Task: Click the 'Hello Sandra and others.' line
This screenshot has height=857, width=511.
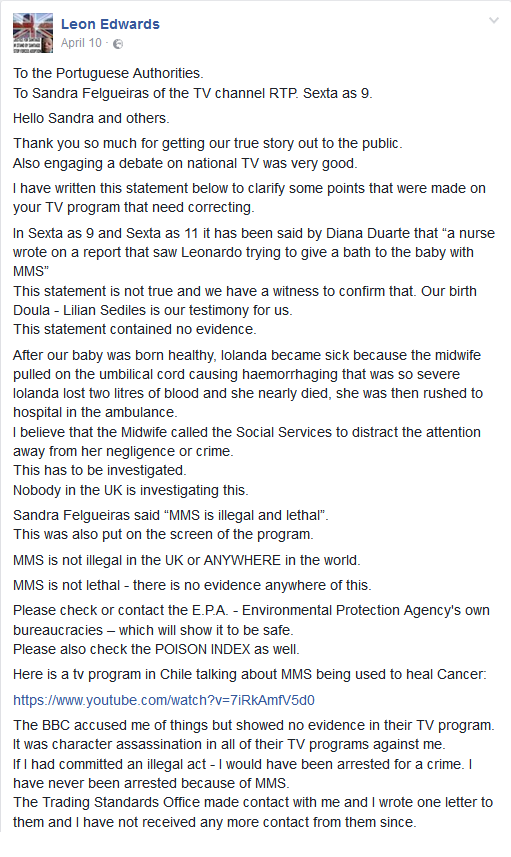Action: (91, 118)
